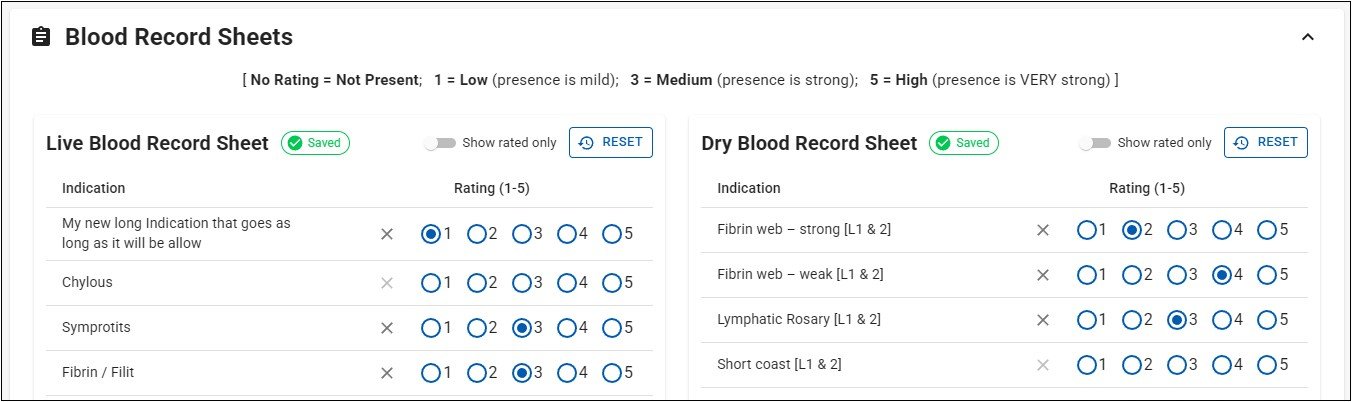The height and width of the screenshot is (402, 1352).
Task: Clear rating on Fibrin web – strong row
Action: coord(1042,230)
